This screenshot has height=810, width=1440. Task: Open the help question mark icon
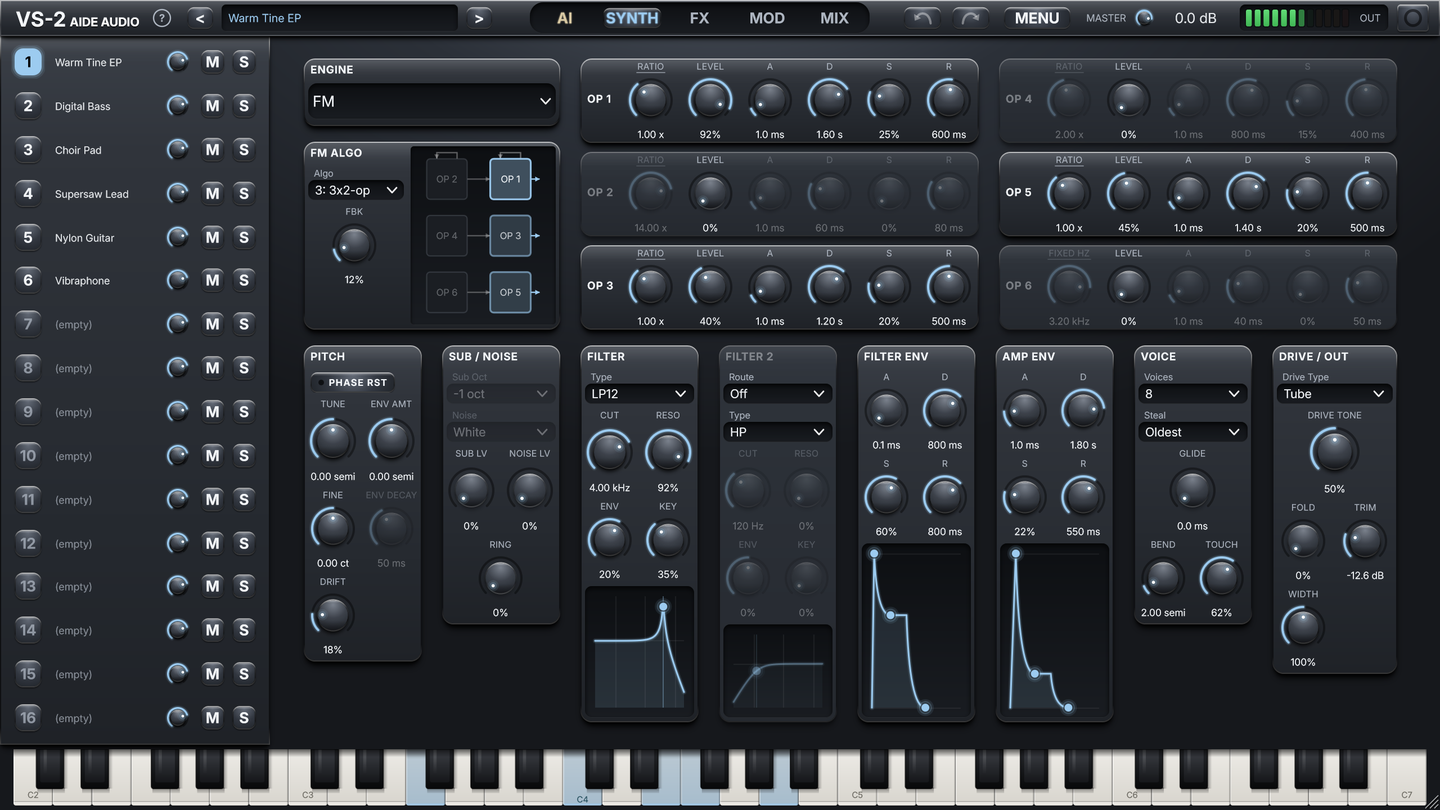pos(162,18)
